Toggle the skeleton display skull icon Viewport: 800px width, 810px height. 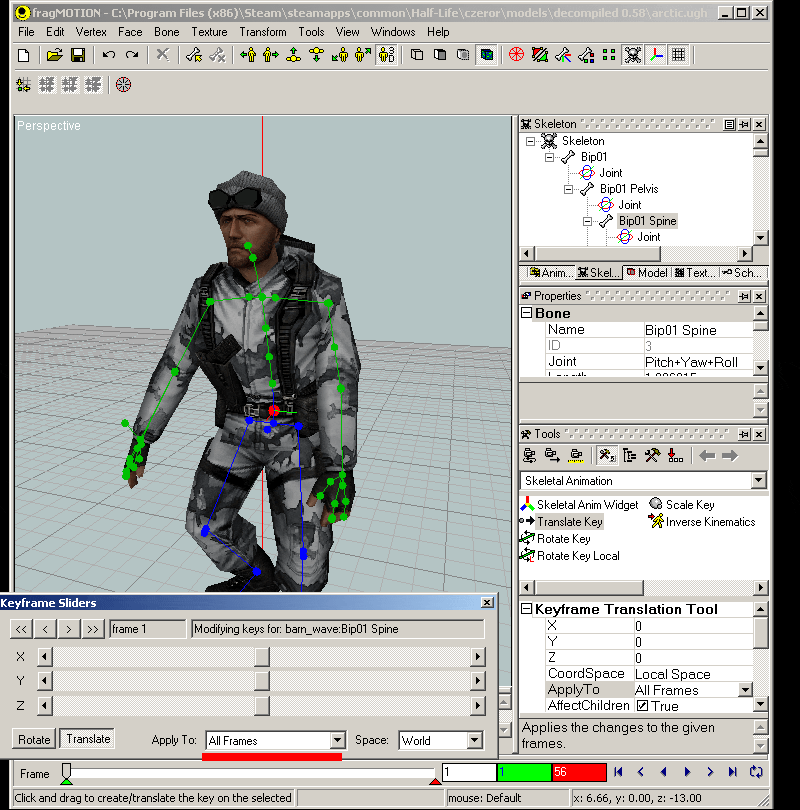(x=632, y=55)
